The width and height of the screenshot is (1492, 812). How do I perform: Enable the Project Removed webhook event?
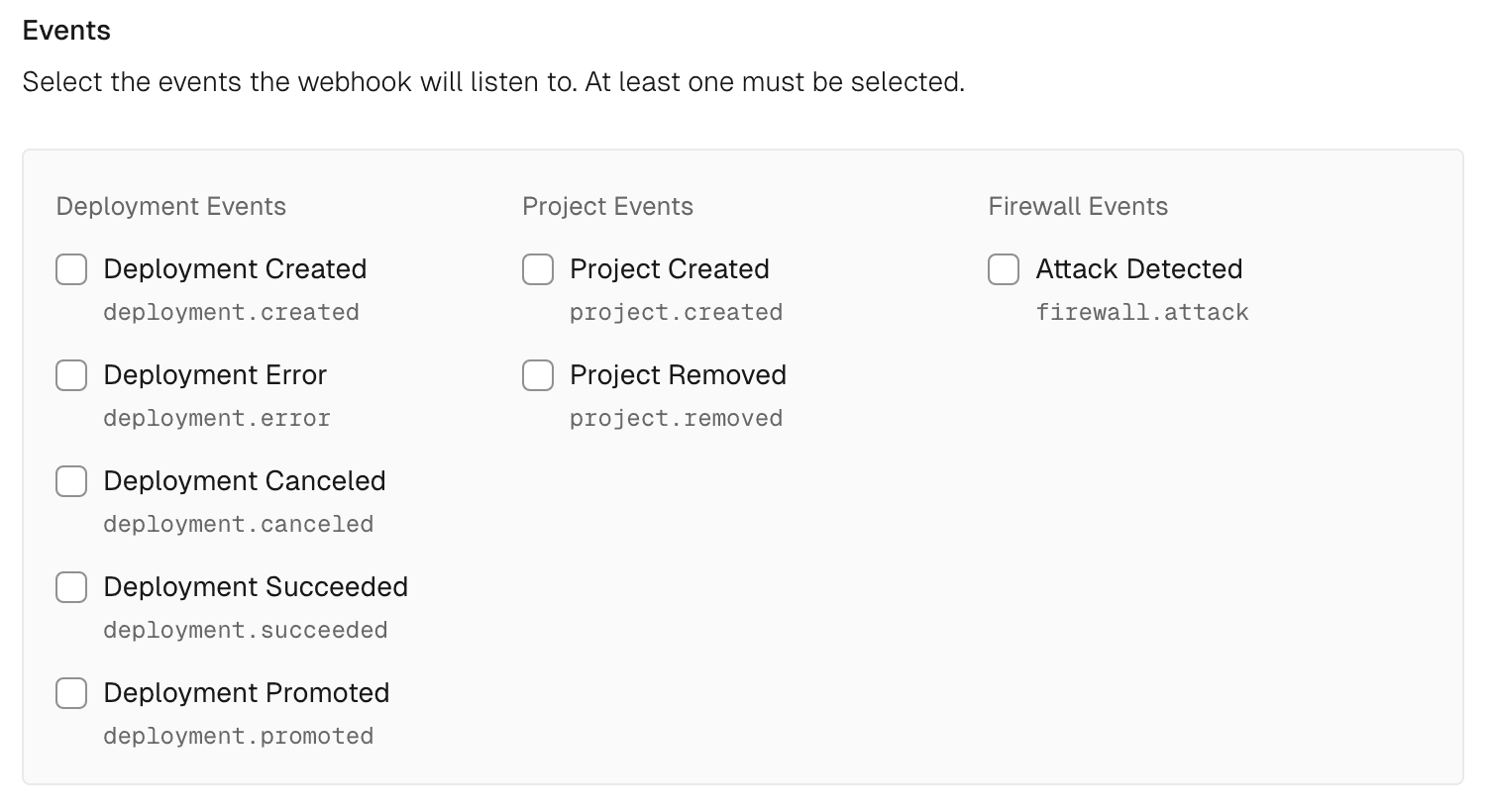(x=537, y=375)
